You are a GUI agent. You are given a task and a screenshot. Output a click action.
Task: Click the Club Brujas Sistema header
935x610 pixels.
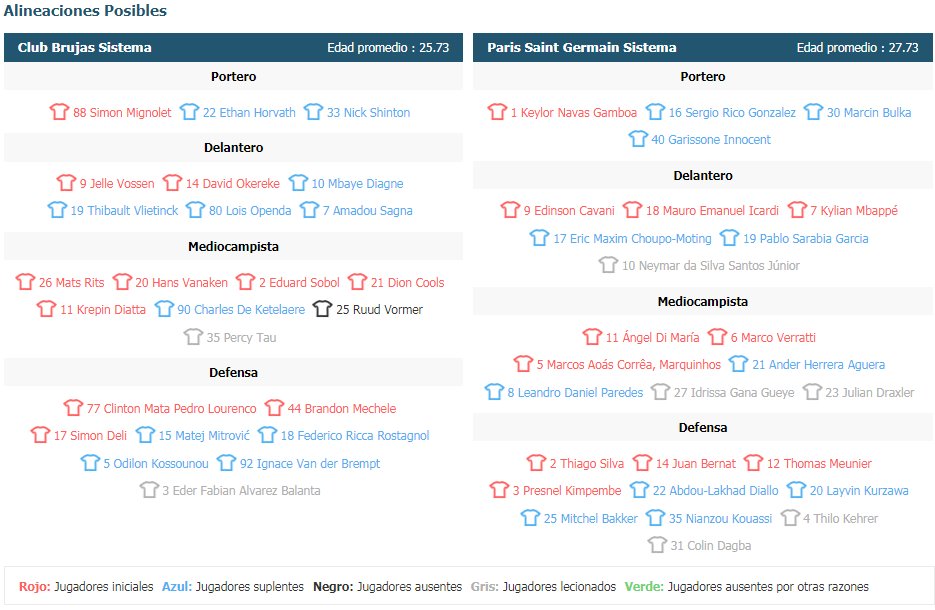pos(85,48)
